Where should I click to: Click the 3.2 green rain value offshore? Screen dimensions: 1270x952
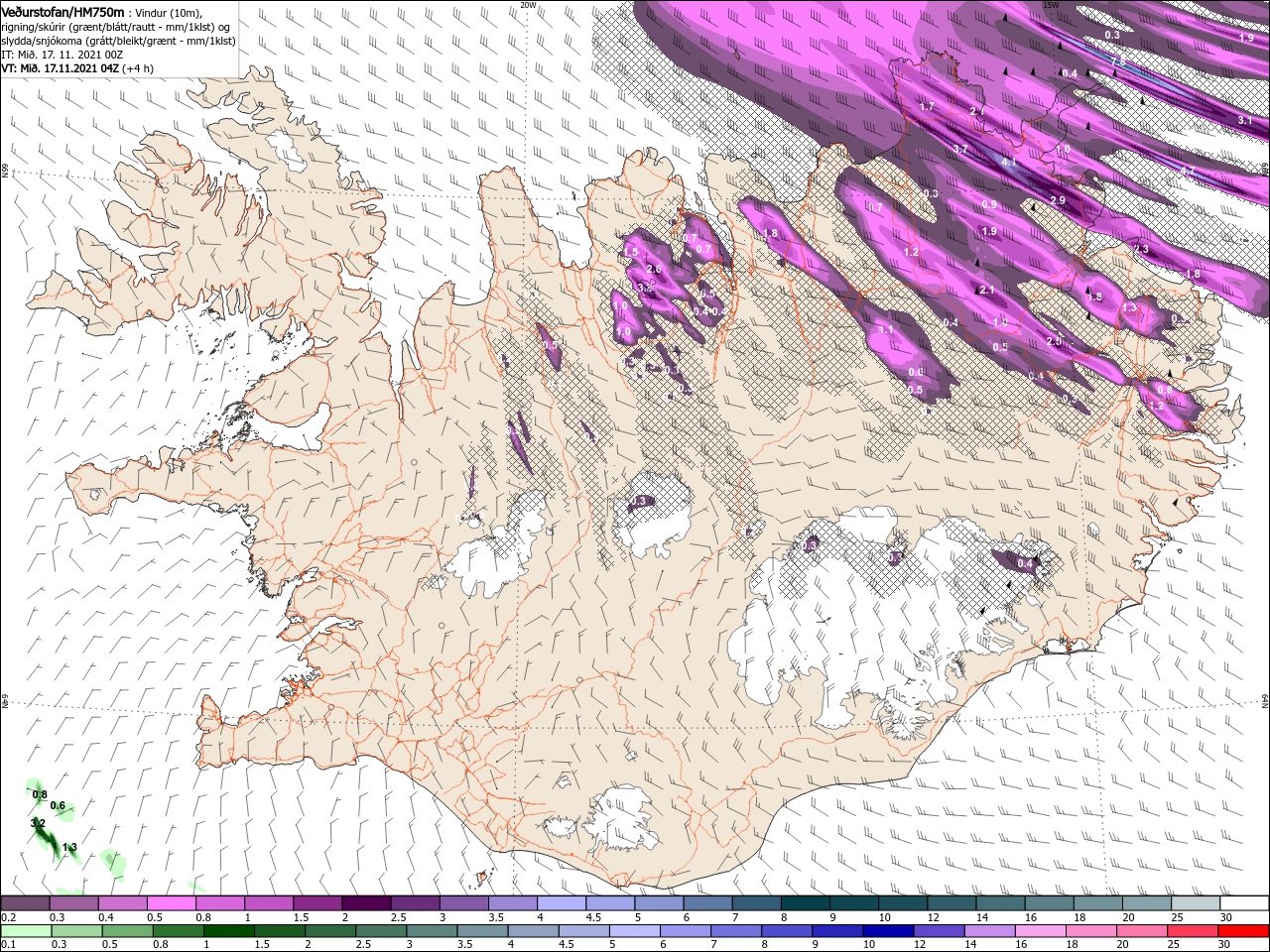(x=38, y=823)
